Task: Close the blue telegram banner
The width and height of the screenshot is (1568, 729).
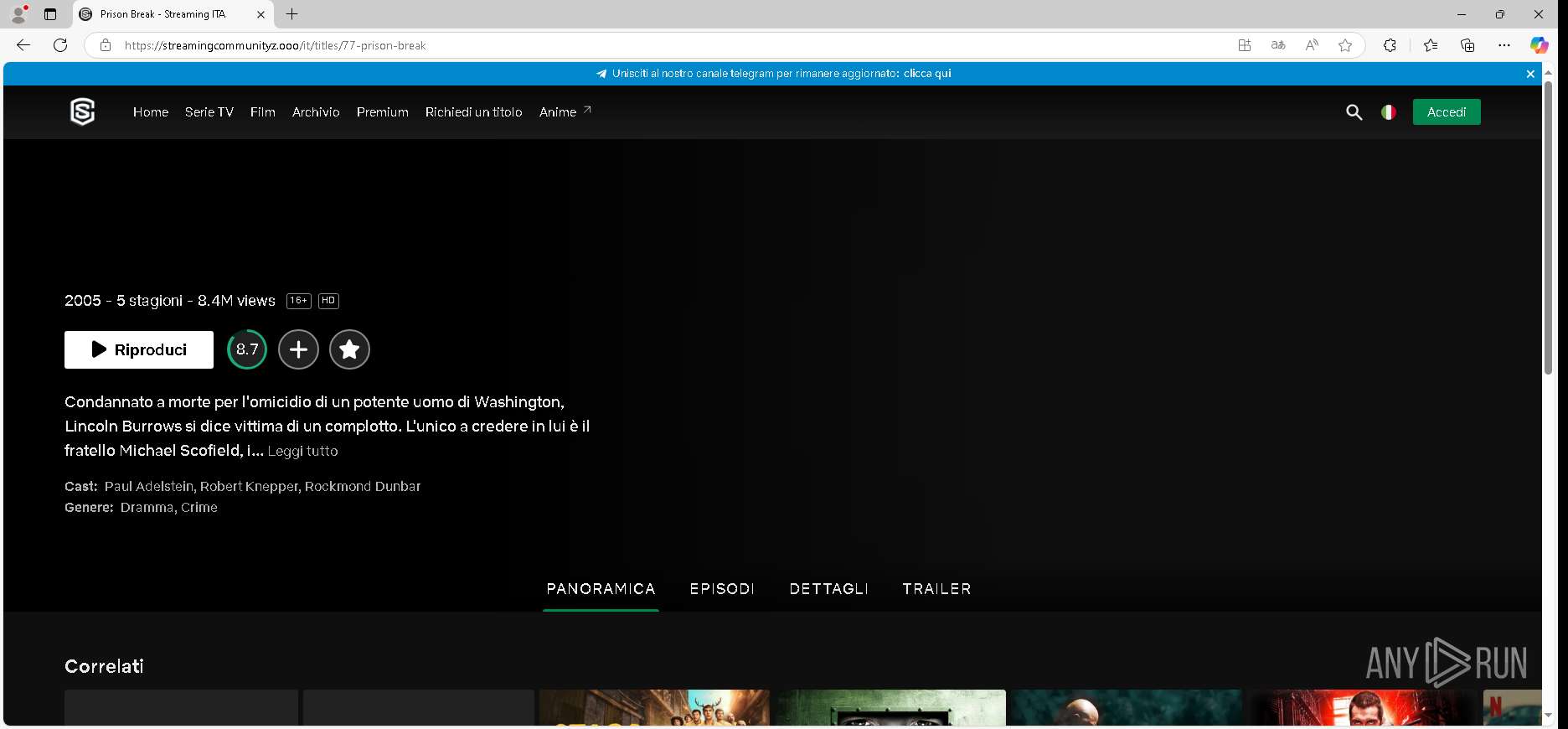Action: click(1530, 74)
